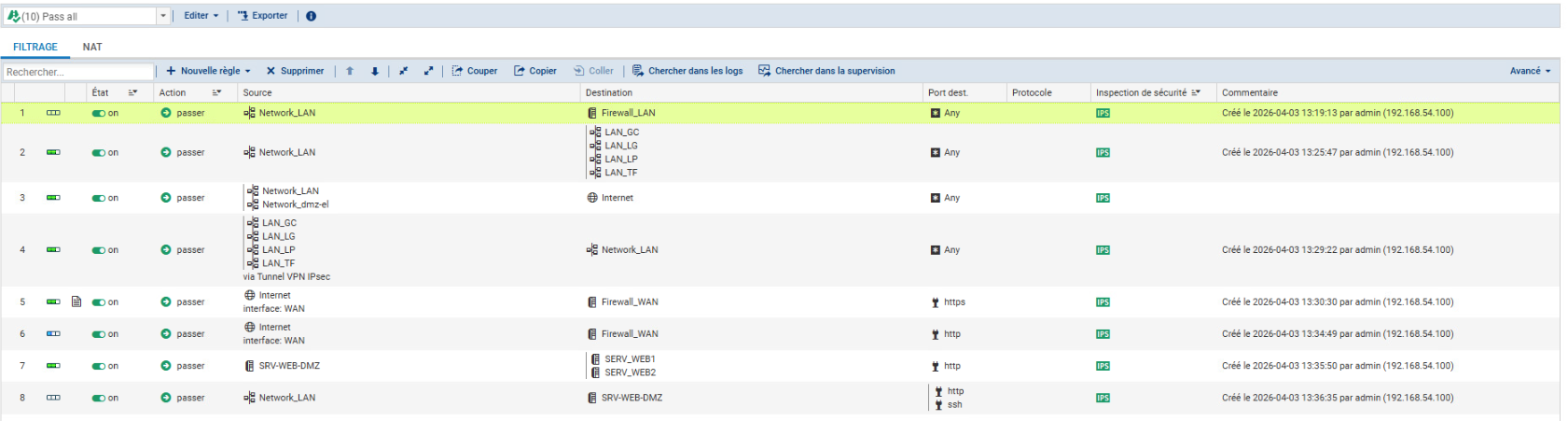The width and height of the screenshot is (1568, 421).
Task: Move selected rule up with arrow icon
Action: (x=350, y=71)
